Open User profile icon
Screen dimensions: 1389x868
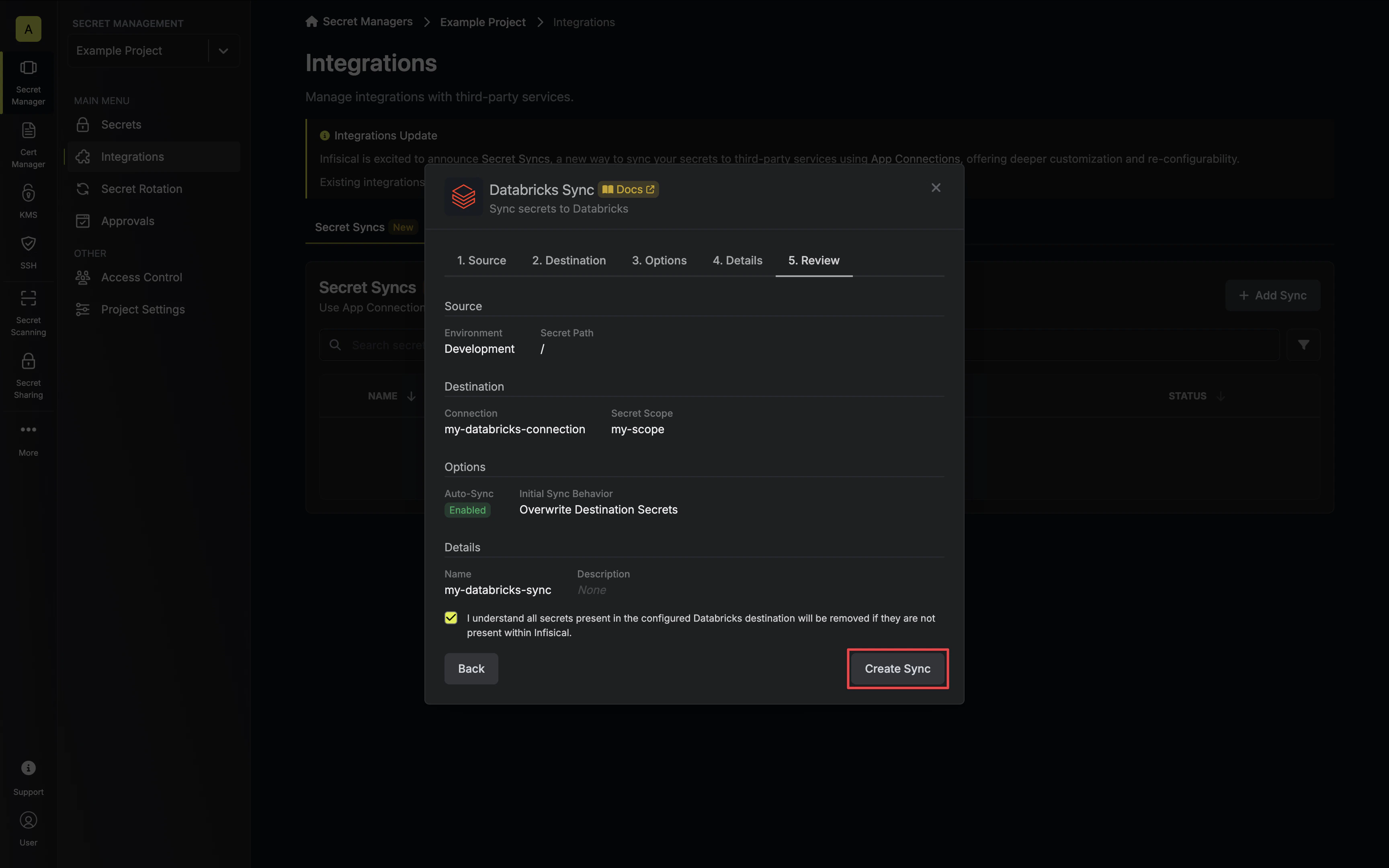[x=28, y=820]
